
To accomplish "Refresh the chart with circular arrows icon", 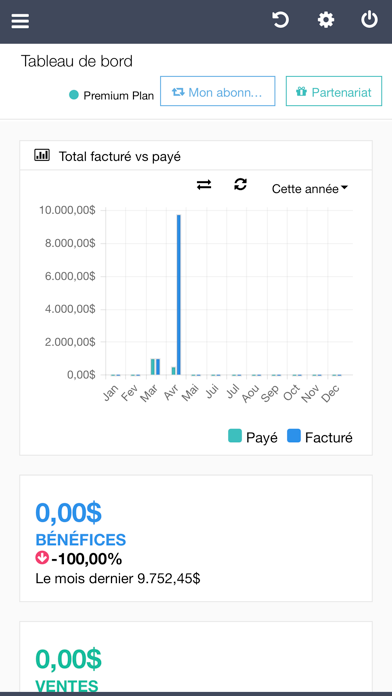I will pyautogui.click(x=240, y=184).
